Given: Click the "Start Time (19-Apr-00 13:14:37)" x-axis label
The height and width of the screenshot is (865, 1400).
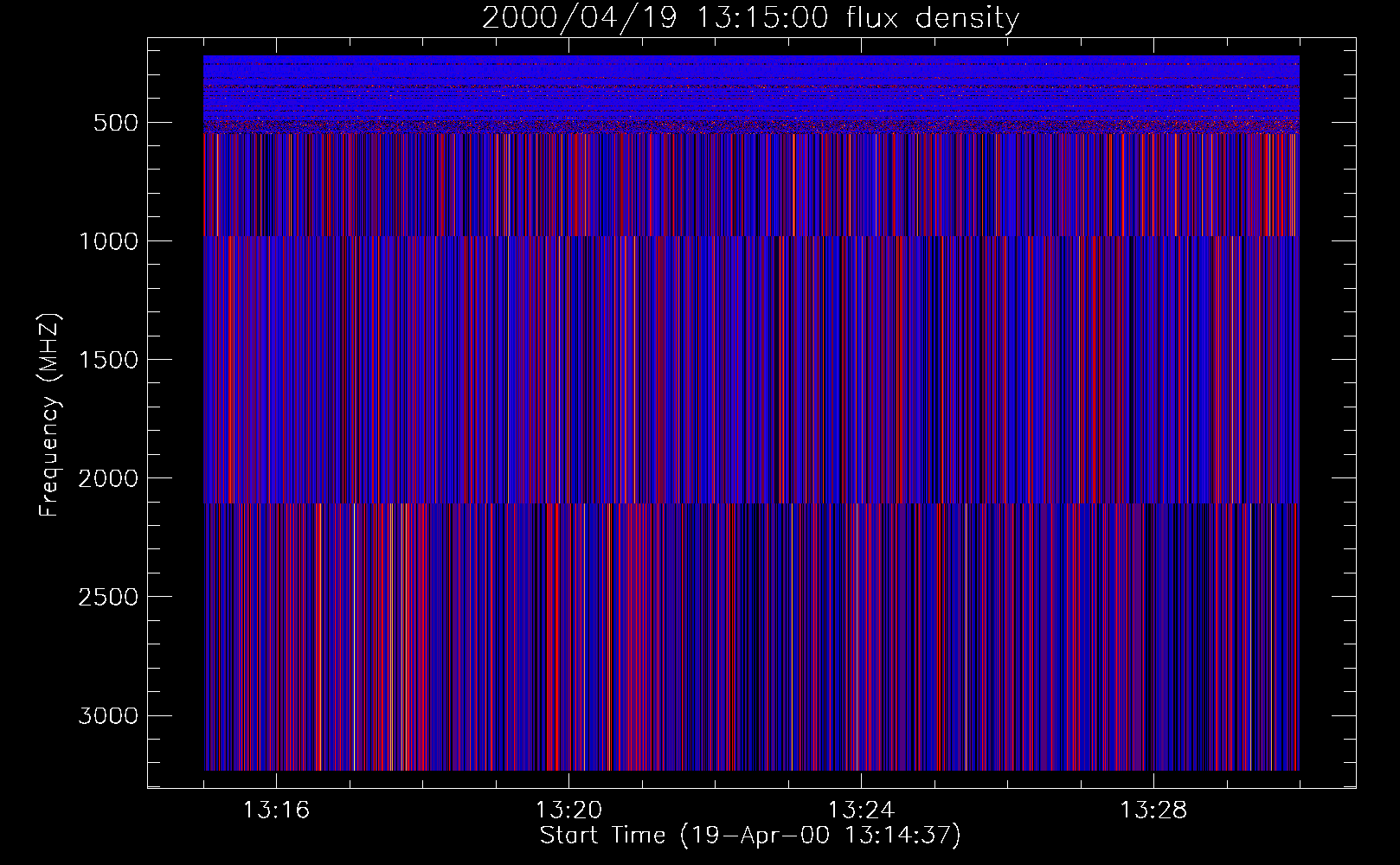Looking at the screenshot, I should click(750, 836).
